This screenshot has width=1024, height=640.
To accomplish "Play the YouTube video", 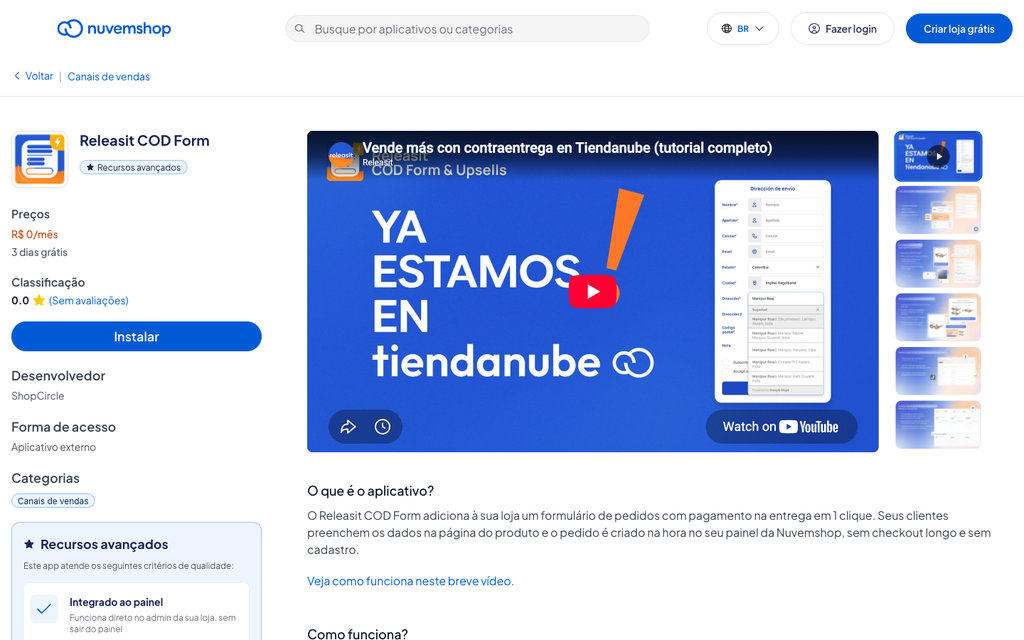I will 592,291.
